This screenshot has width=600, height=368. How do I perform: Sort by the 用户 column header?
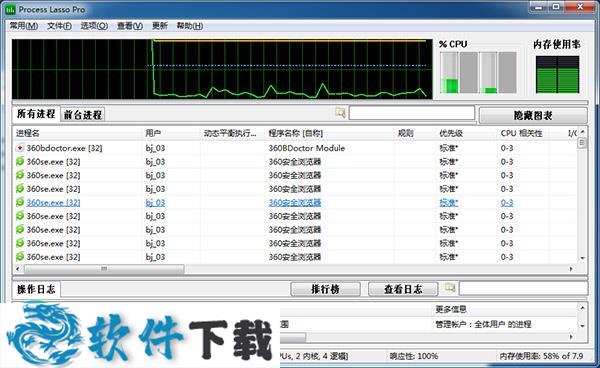tap(153, 133)
